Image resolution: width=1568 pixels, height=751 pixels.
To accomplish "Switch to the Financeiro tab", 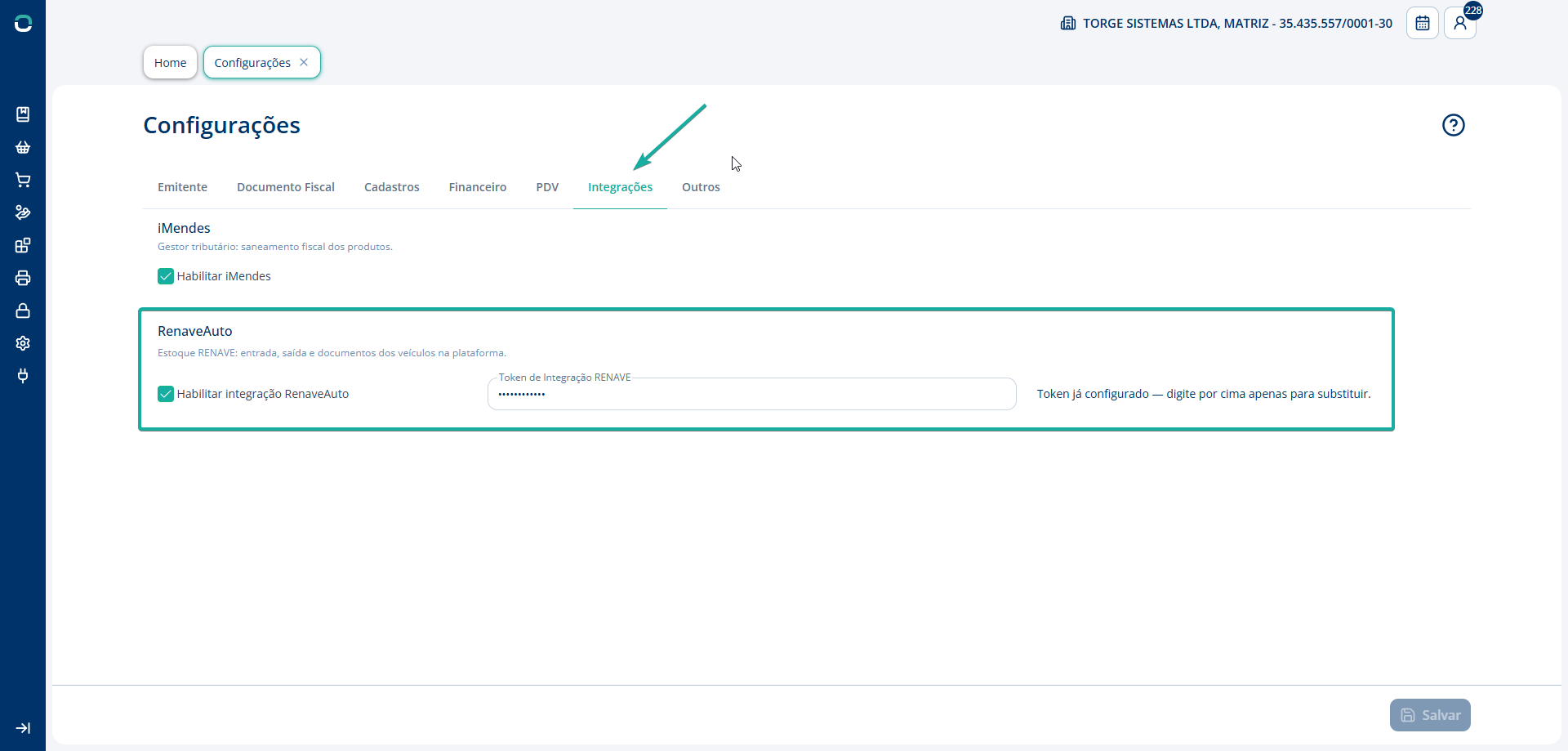I will tap(478, 187).
